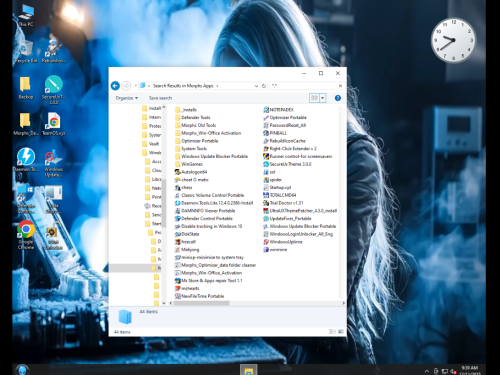Click the Recycle Bin desktop icon
This screenshot has width=500, height=375.
click(26, 52)
